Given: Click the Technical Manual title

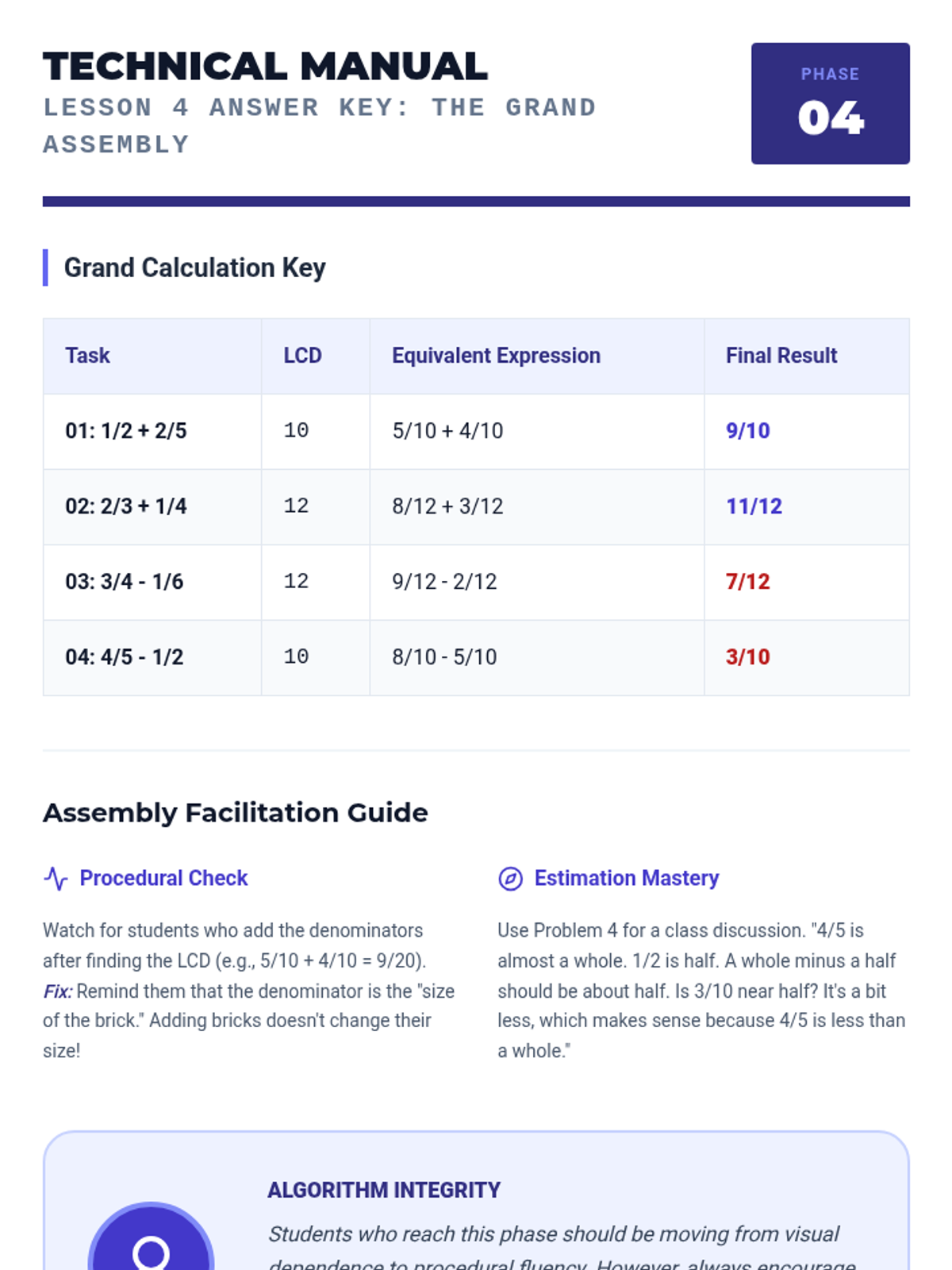Looking at the screenshot, I should pyautogui.click(x=265, y=67).
